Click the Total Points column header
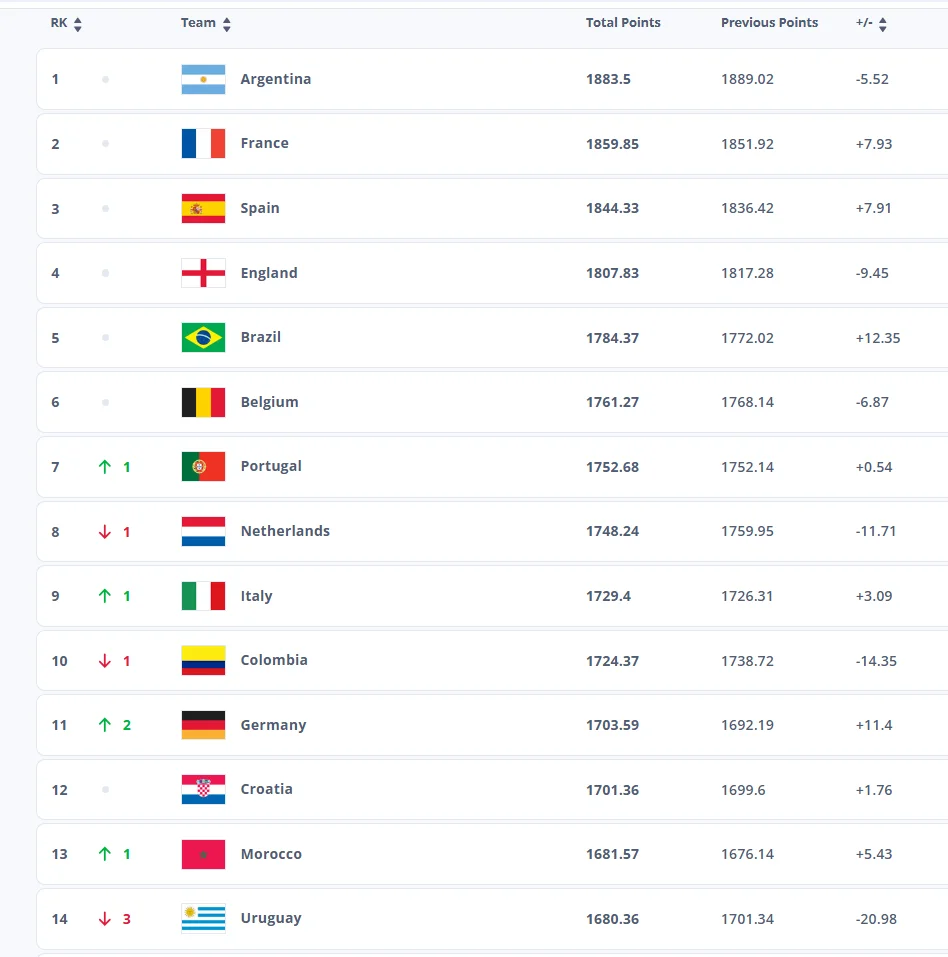The height and width of the screenshot is (957, 948). (x=623, y=23)
